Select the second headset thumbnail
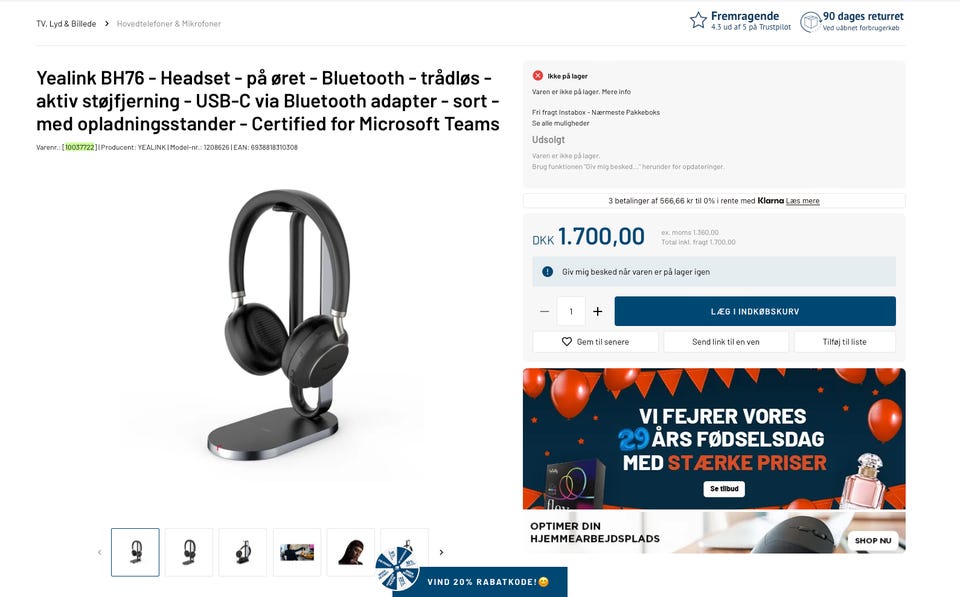The width and height of the screenshot is (960, 597). 189,552
